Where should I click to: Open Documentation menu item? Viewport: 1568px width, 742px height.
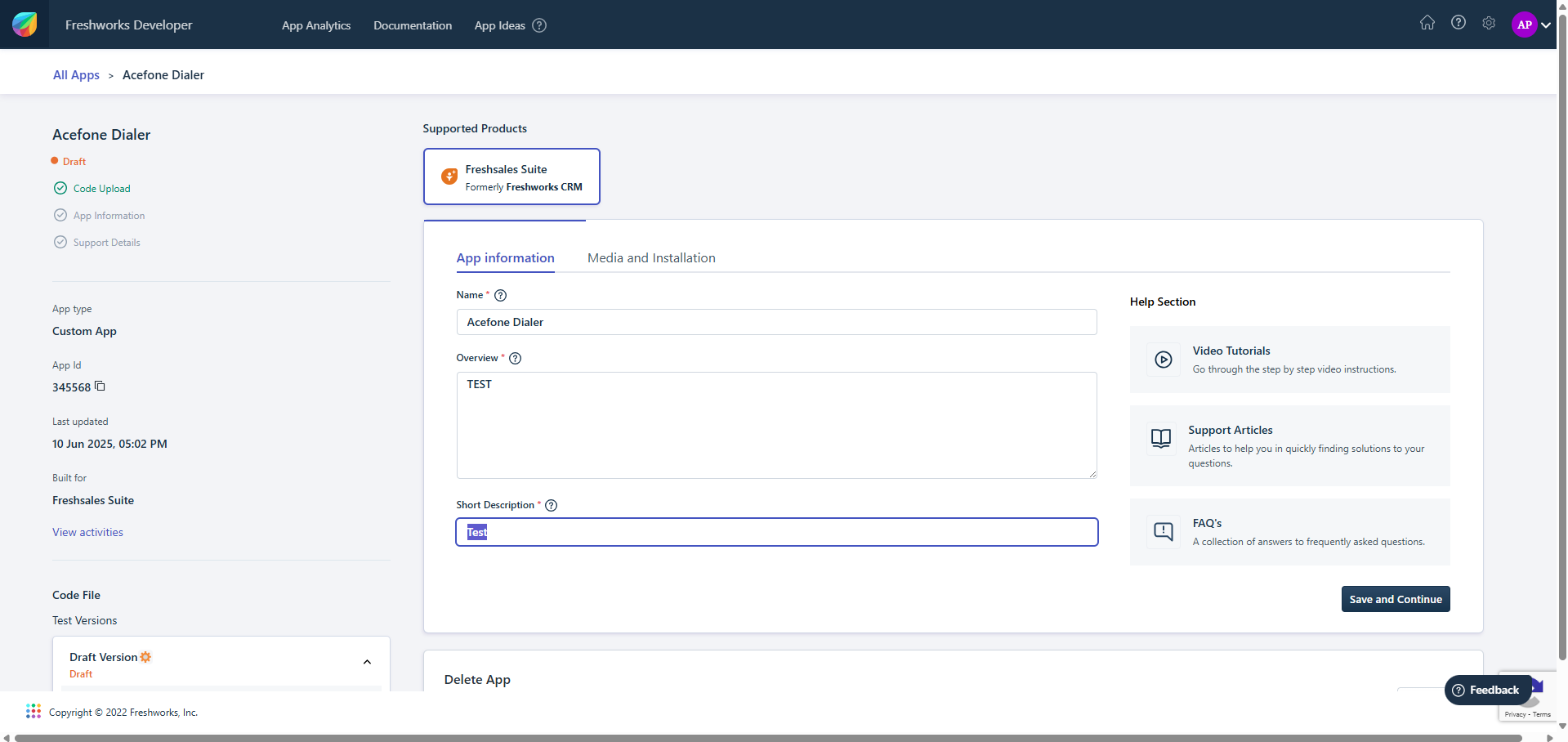click(413, 25)
